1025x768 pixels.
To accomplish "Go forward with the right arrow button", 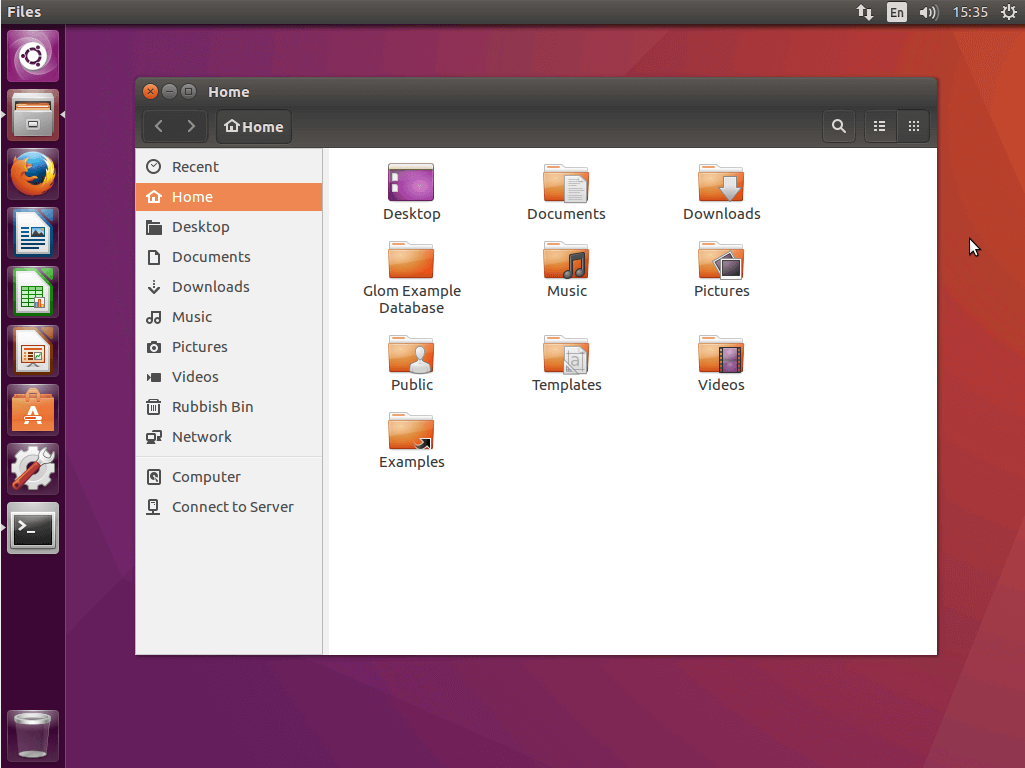I will (x=191, y=126).
